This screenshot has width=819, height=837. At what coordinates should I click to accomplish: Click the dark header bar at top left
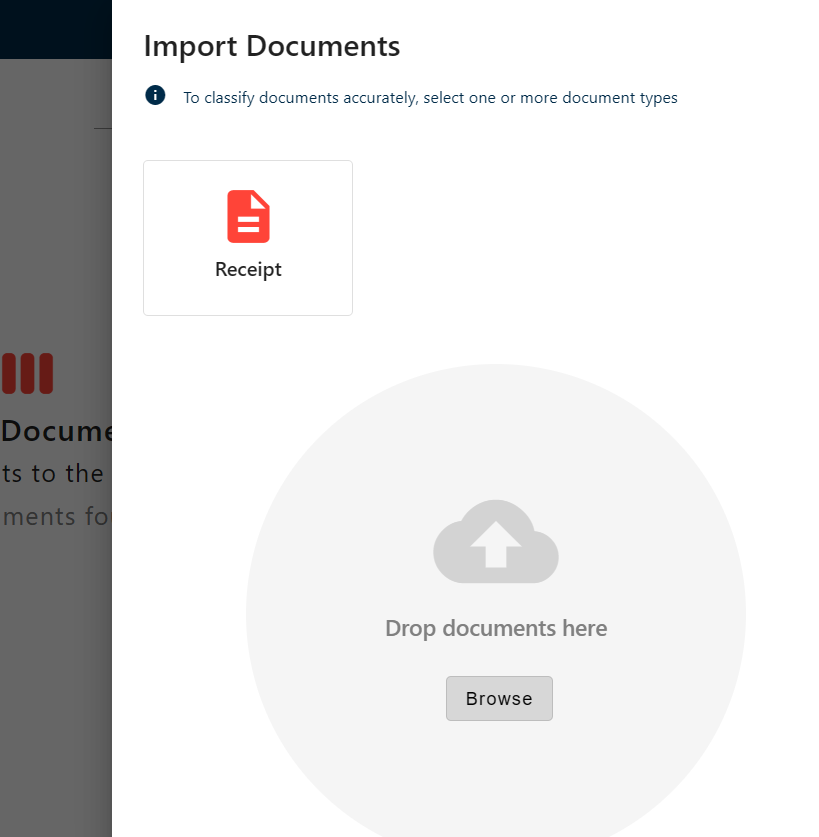[55, 28]
